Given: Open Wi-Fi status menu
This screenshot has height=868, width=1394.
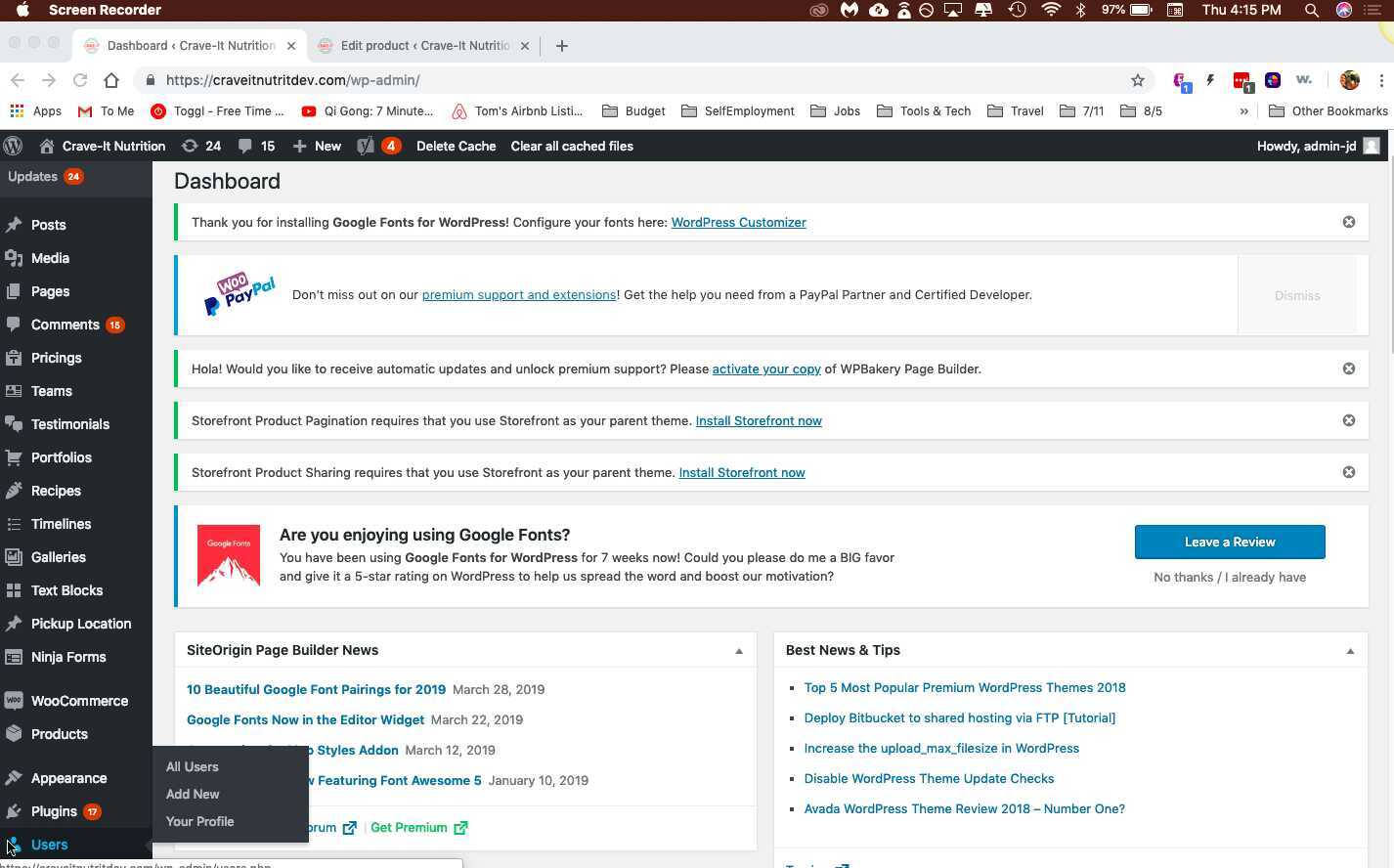Looking at the screenshot, I should (1051, 10).
